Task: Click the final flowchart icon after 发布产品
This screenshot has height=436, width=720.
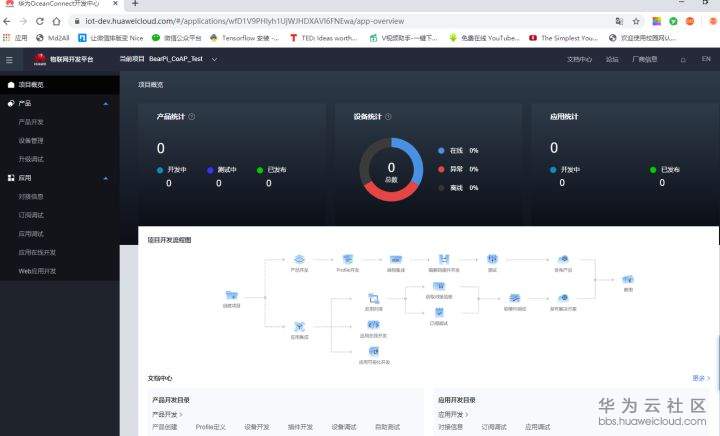Action: click(628, 279)
